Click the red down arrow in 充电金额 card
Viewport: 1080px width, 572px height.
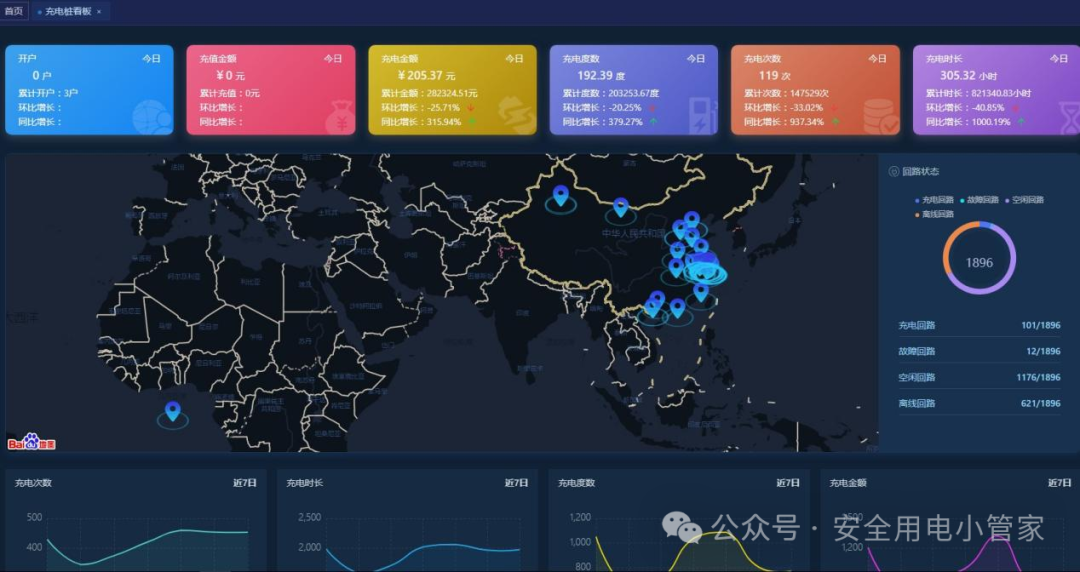[x=471, y=108]
